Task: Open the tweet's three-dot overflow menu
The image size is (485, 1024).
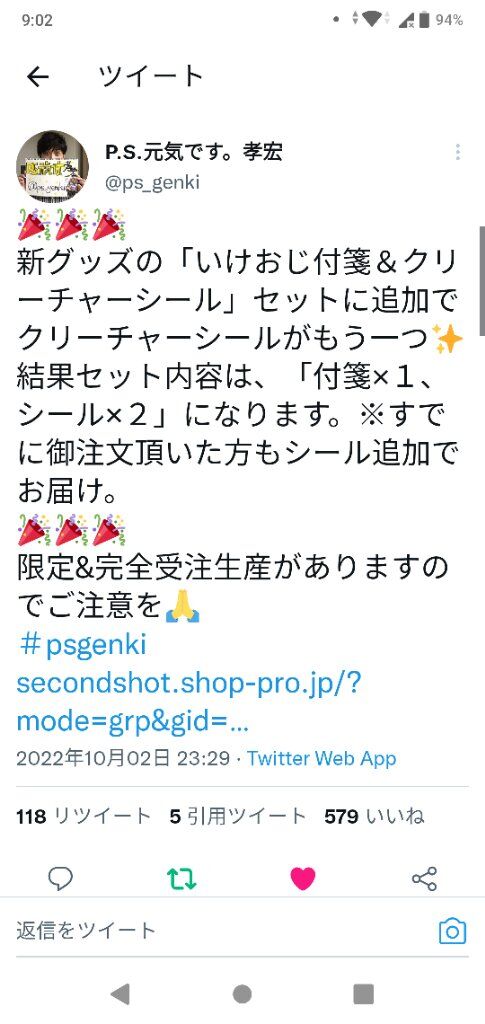Action: pyautogui.click(x=458, y=152)
